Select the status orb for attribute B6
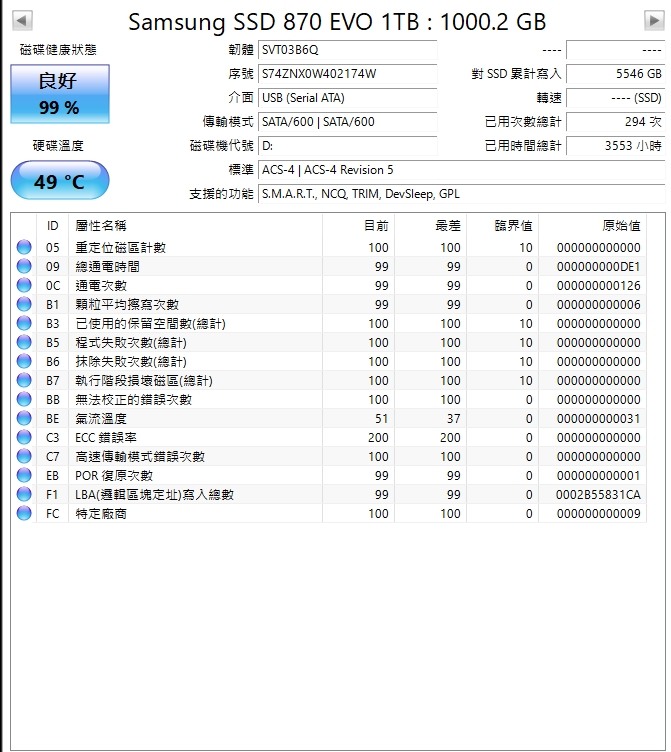Viewport: 671px width, 752px height. tap(24, 361)
